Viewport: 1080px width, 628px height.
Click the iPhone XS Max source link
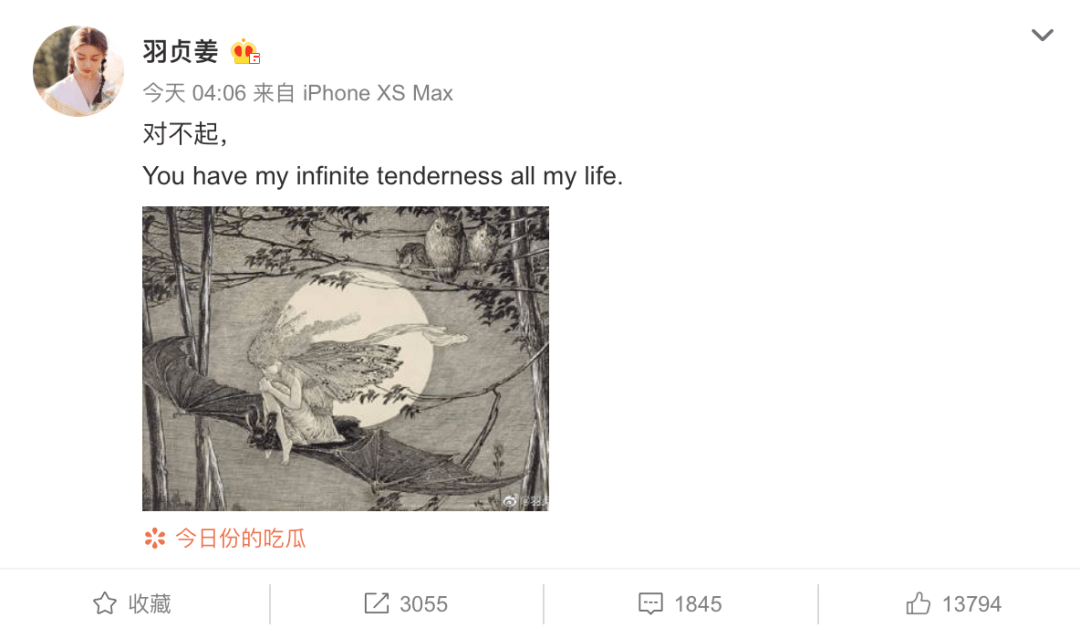tap(378, 93)
